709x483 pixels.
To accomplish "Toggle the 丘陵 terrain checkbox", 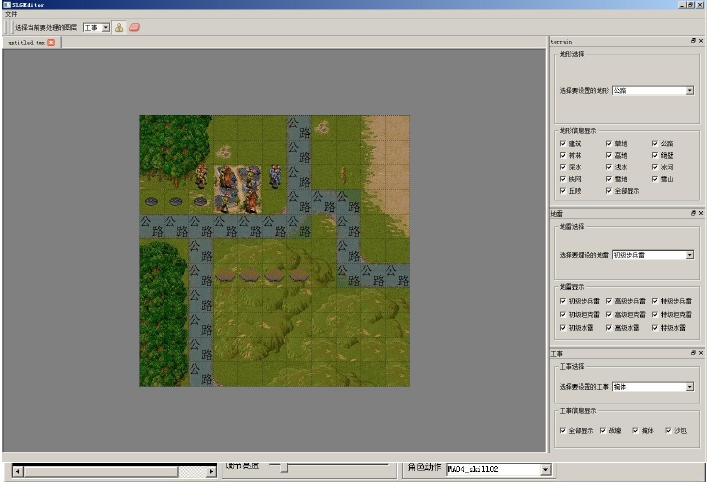I will pyautogui.click(x=563, y=191).
